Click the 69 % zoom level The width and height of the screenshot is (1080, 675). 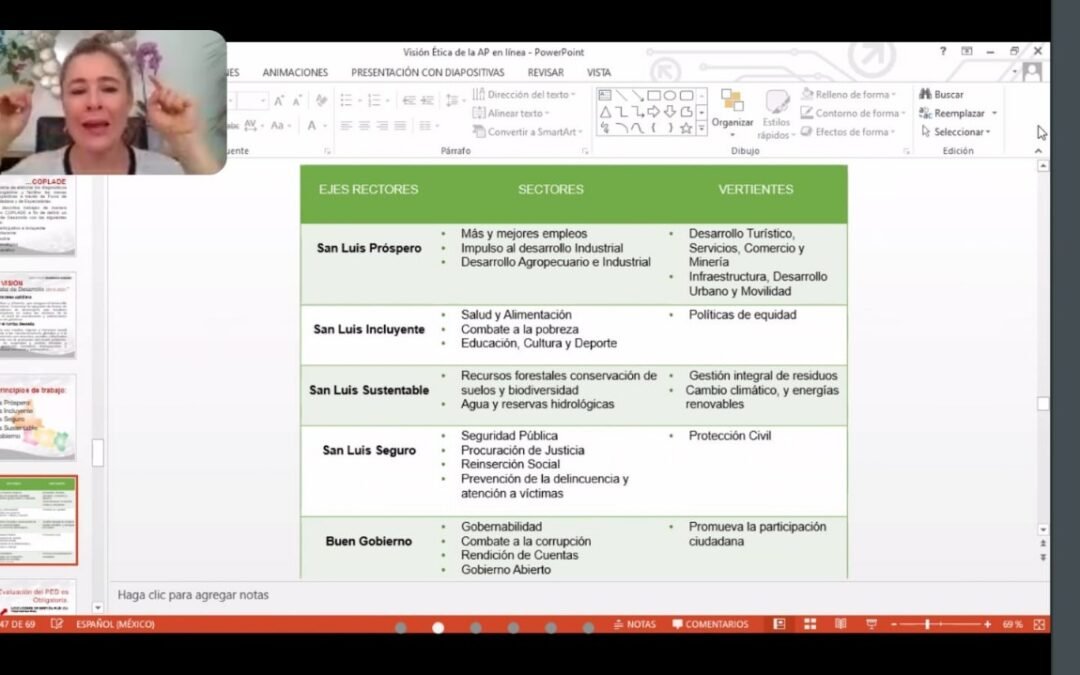[x=1012, y=624]
